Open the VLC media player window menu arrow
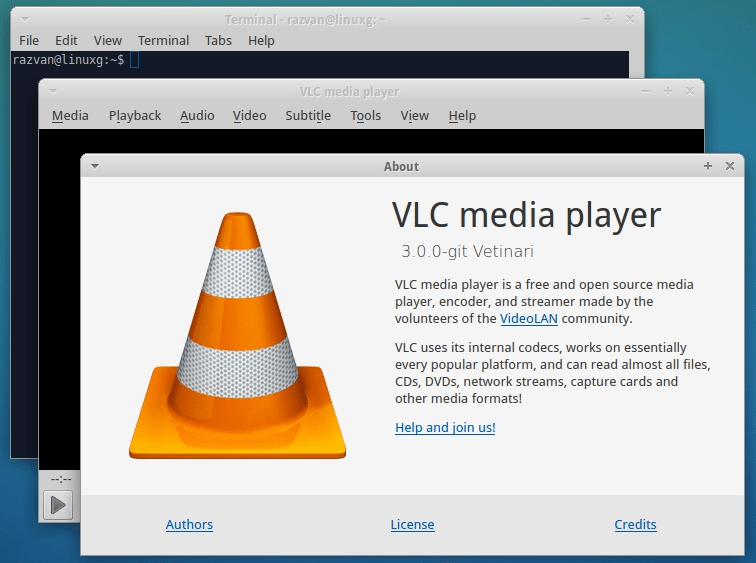Screen dimensions: 756x563 pos(53,91)
